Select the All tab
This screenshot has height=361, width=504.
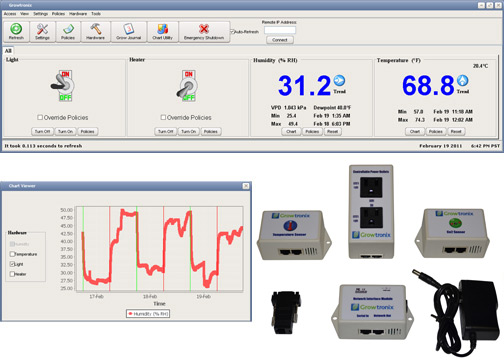pos(8,51)
